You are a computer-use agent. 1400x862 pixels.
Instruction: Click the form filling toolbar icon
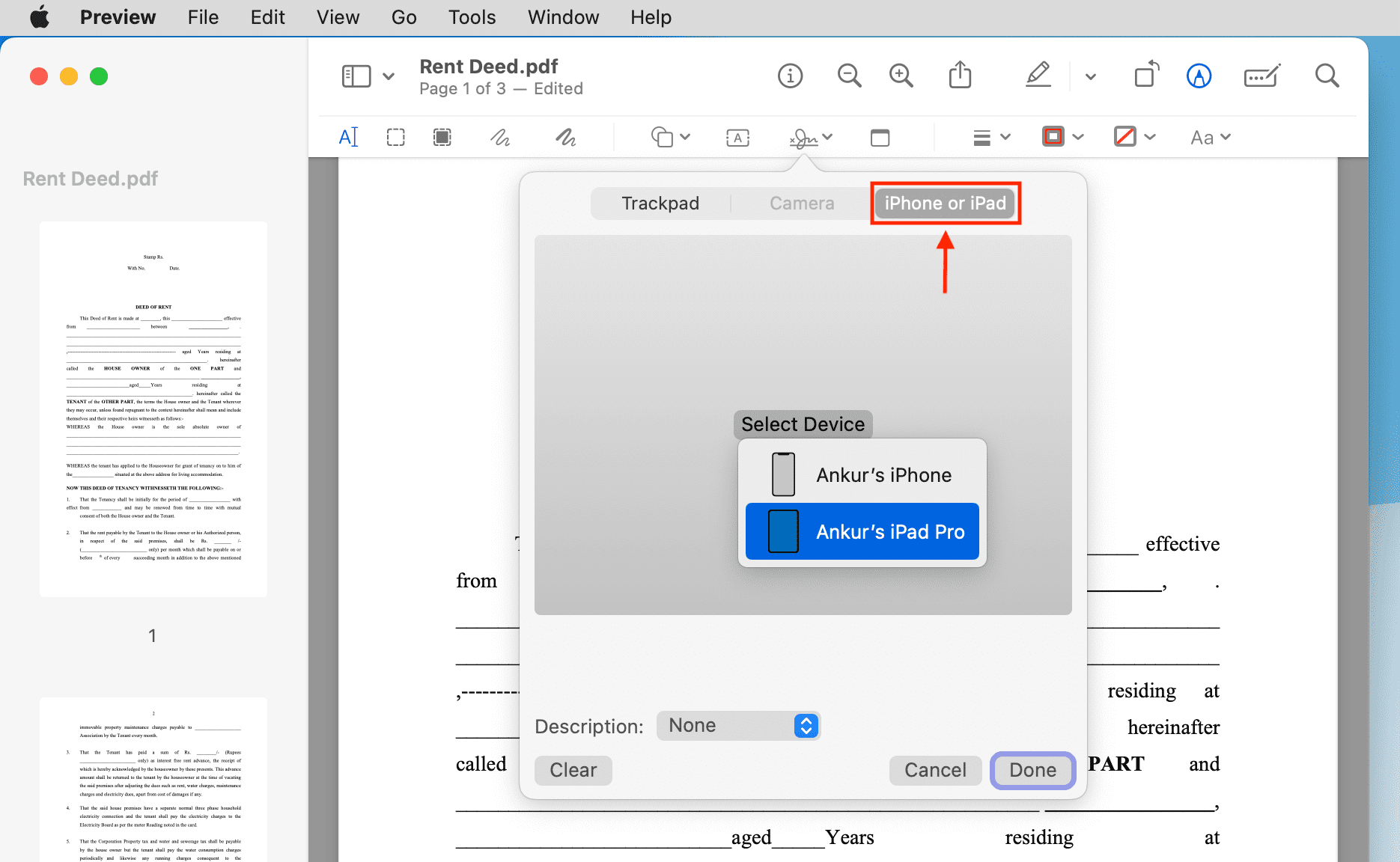coord(1262,76)
